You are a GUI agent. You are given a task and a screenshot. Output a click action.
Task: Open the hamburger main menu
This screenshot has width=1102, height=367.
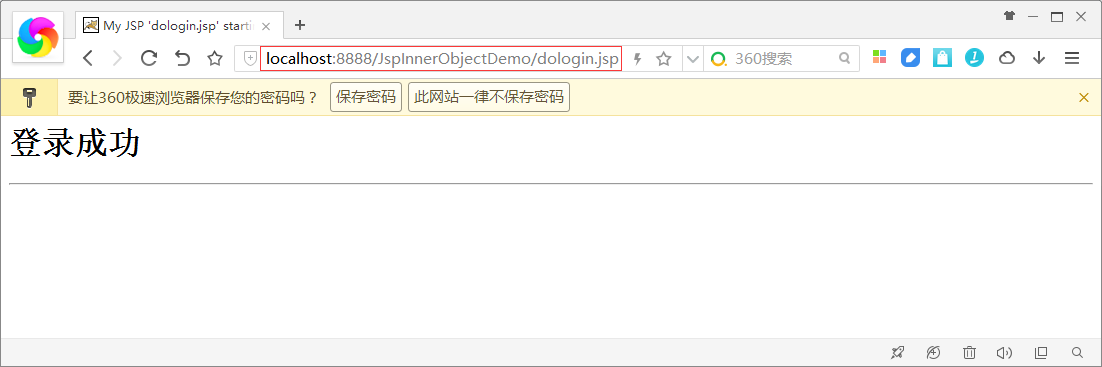coord(1072,58)
